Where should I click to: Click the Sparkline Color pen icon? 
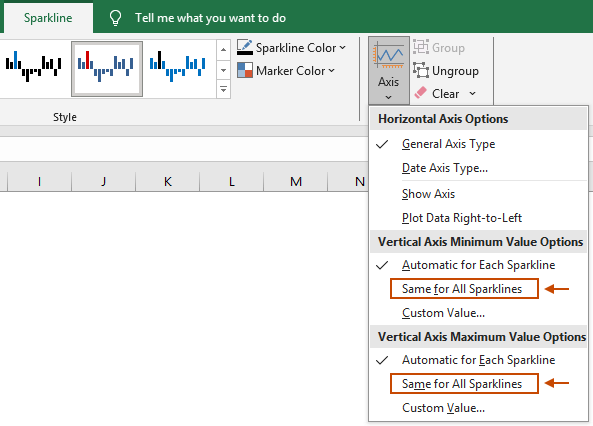pyautogui.click(x=245, y=47)
